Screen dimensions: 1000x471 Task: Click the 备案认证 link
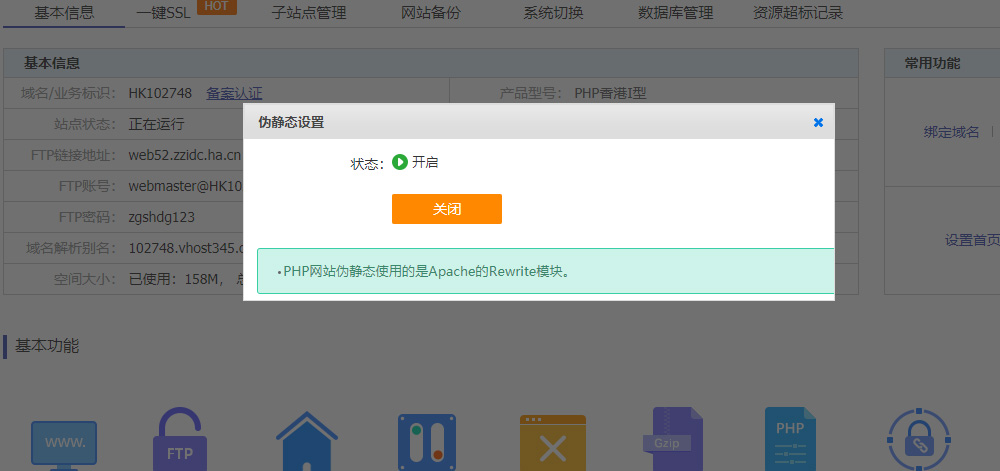(234, 94)
